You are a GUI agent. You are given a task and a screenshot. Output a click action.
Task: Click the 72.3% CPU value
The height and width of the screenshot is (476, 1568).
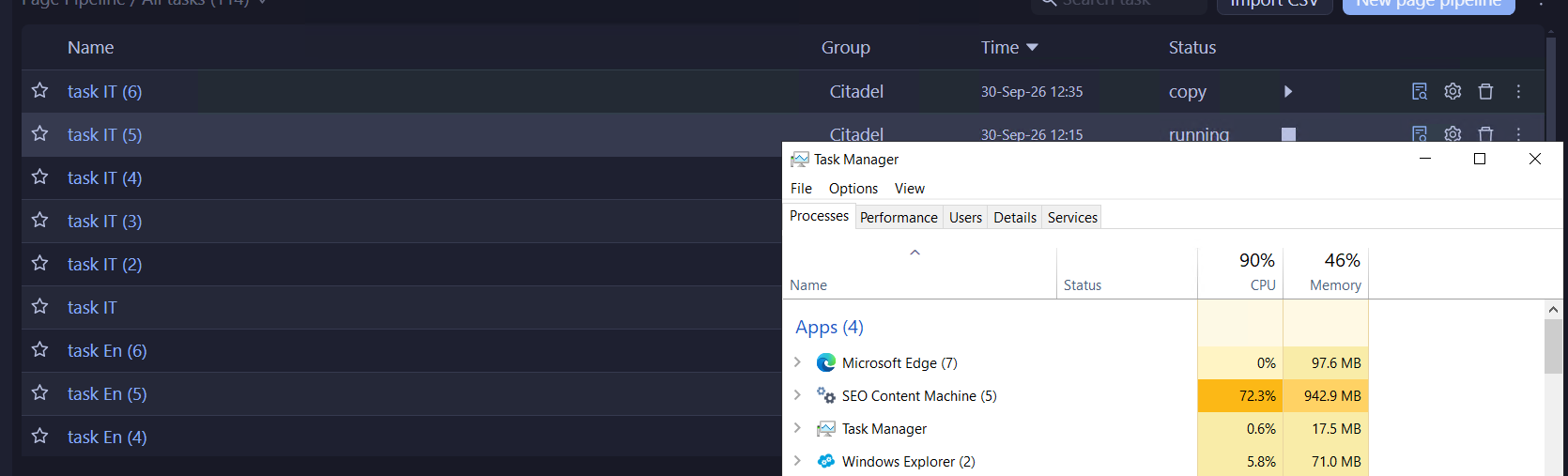tap(1257, 396)
